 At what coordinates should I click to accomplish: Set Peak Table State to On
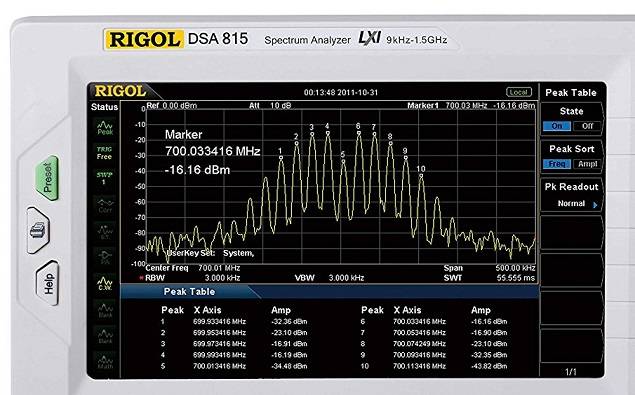tap(557, 126)
